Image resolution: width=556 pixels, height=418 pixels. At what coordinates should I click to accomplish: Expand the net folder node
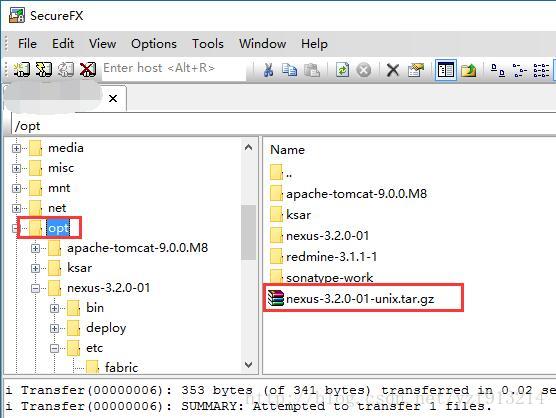coord(16,208)
